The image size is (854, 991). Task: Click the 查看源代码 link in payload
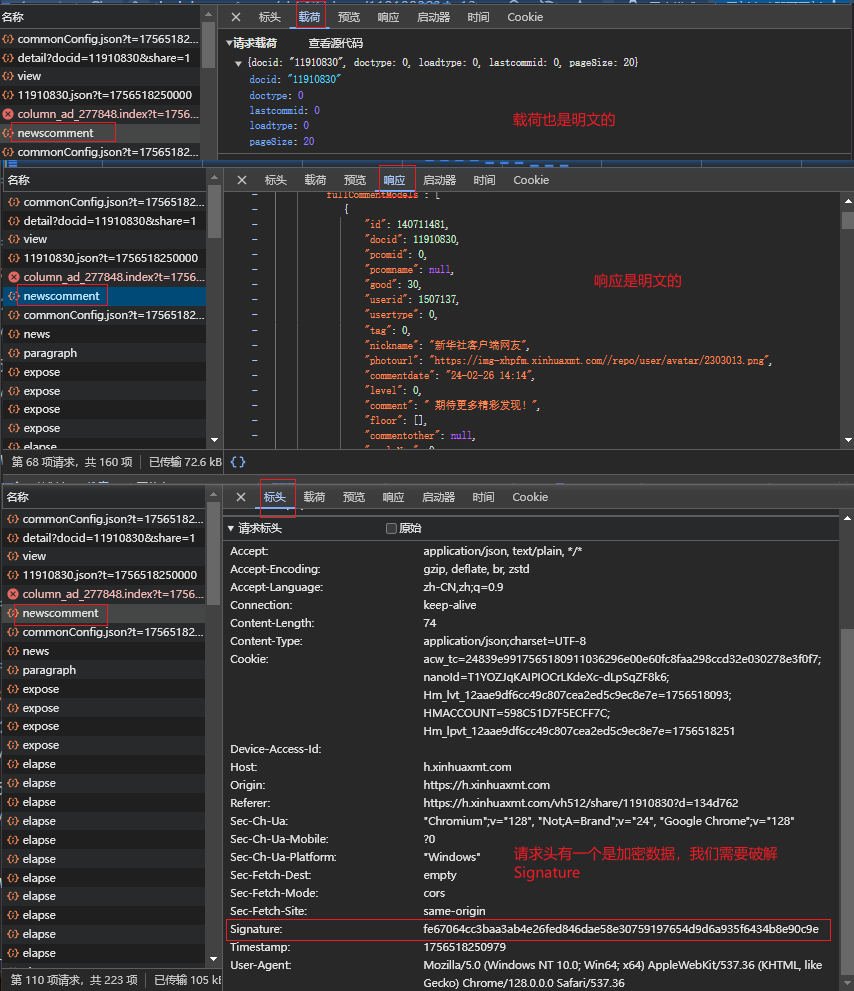coord(336,43)
